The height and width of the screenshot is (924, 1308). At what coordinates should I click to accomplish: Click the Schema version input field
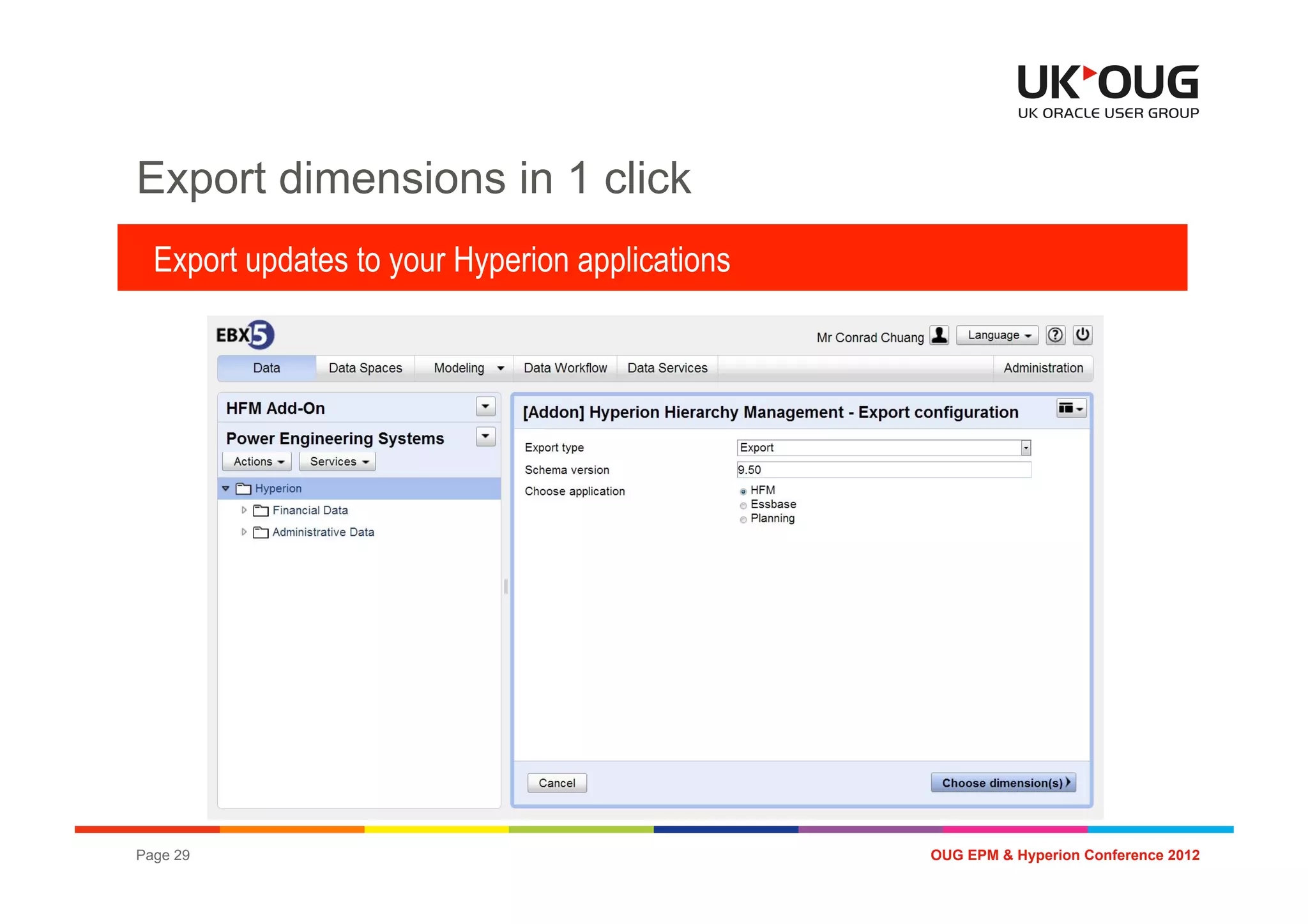884,470
